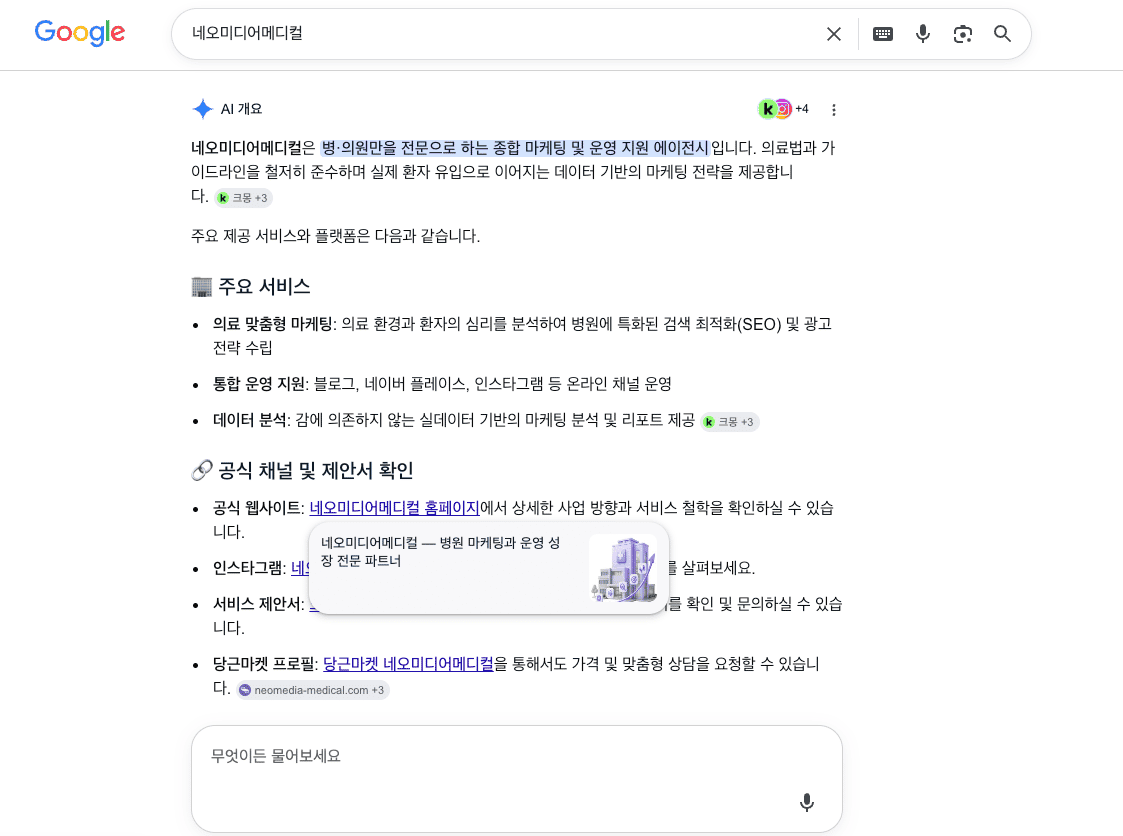Open the source icons group labeled +4

coord(784,109)
